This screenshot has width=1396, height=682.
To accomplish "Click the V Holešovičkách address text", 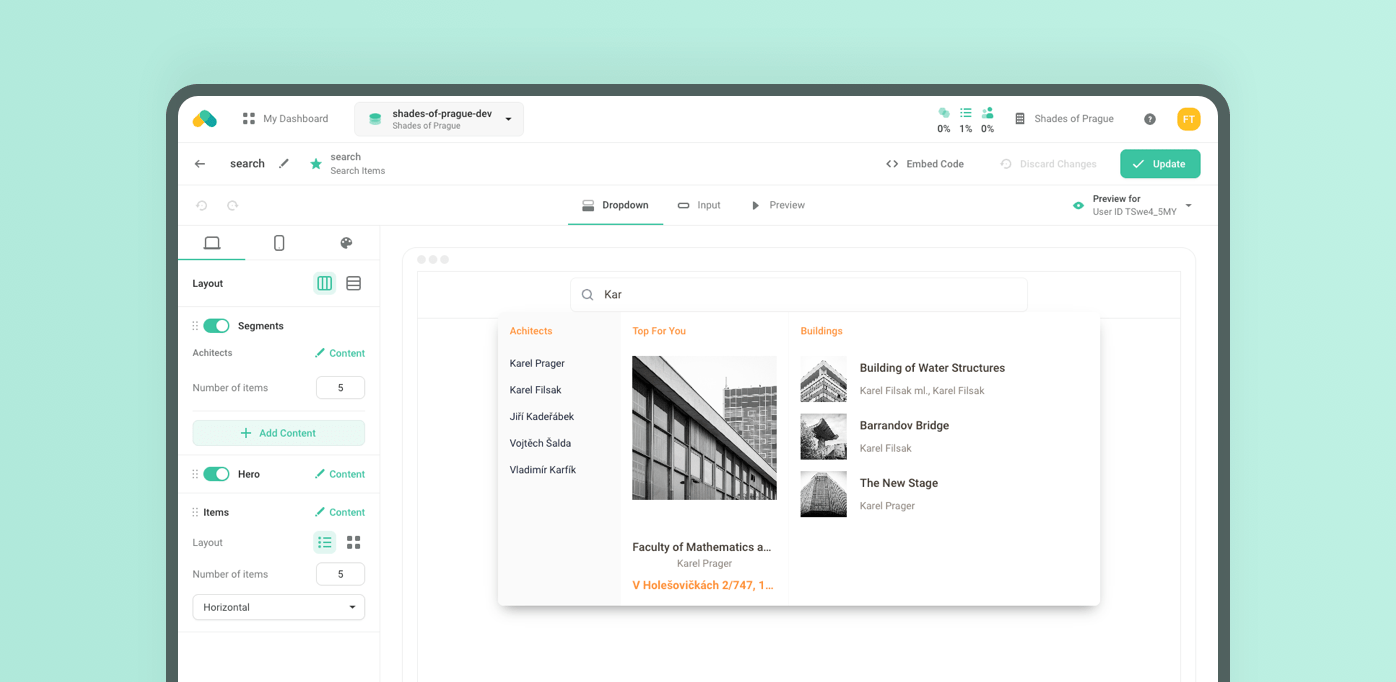I will 703,586.
